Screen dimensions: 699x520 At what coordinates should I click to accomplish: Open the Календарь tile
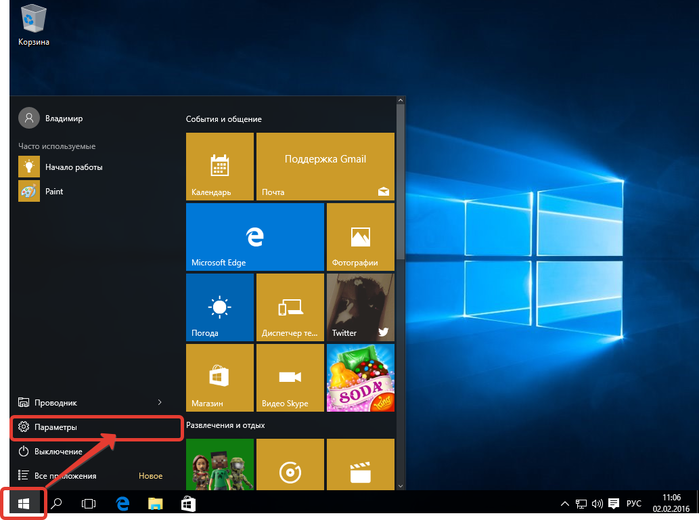pyautogui.click(x=220, y=166)
